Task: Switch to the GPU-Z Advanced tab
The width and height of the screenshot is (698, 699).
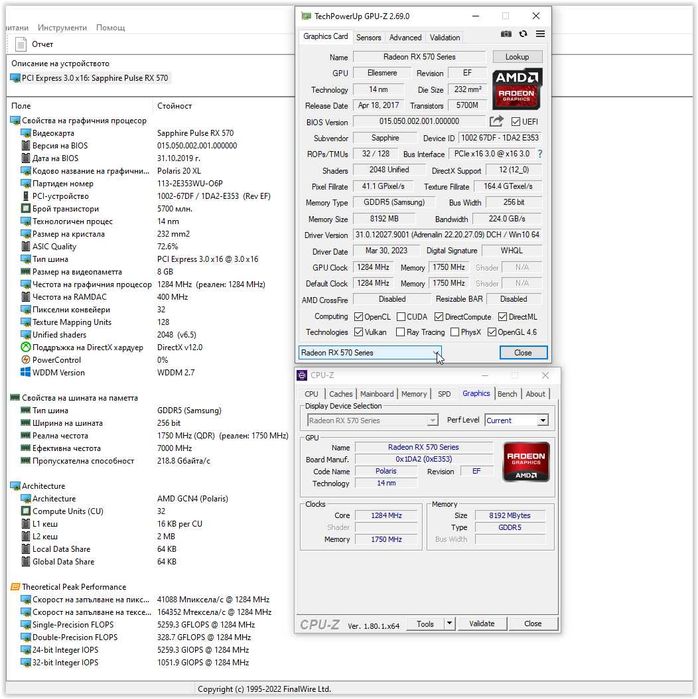Action: pos(405,37)
